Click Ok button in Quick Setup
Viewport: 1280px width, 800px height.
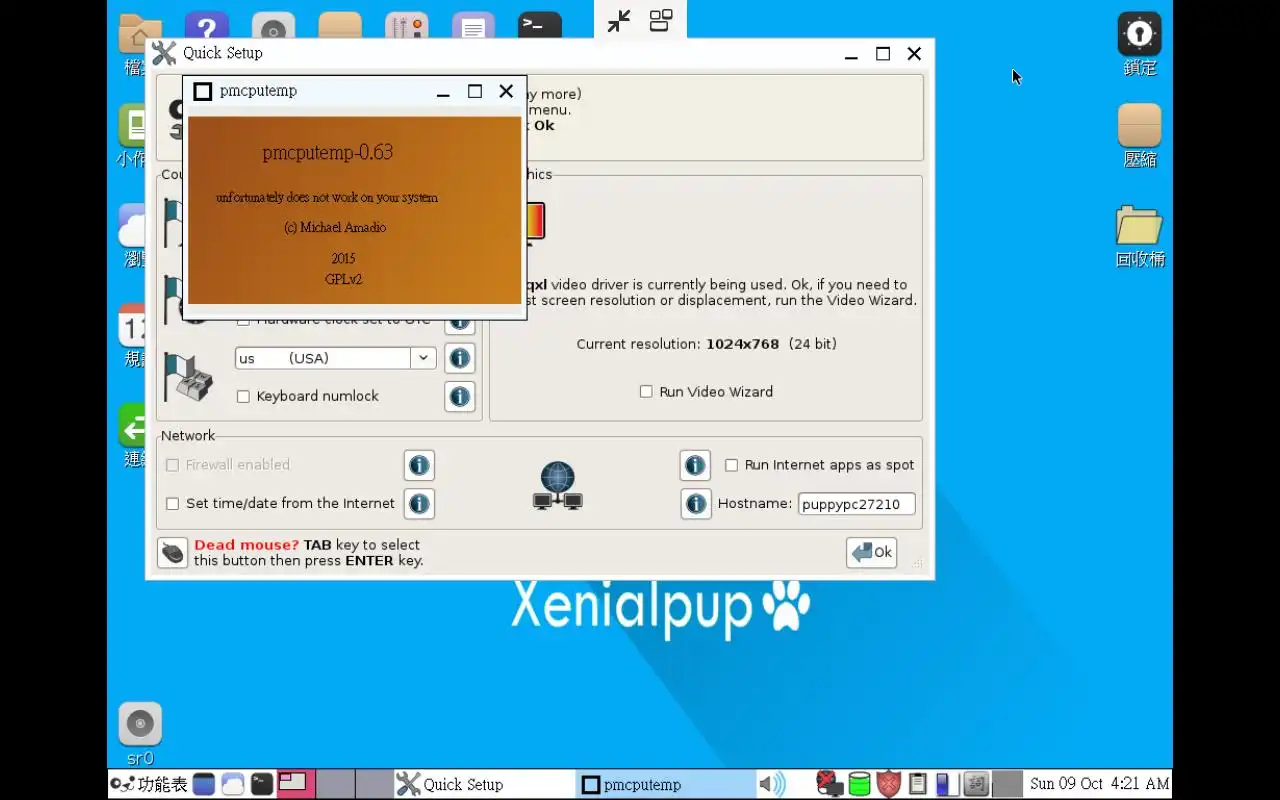coord(871,552)
